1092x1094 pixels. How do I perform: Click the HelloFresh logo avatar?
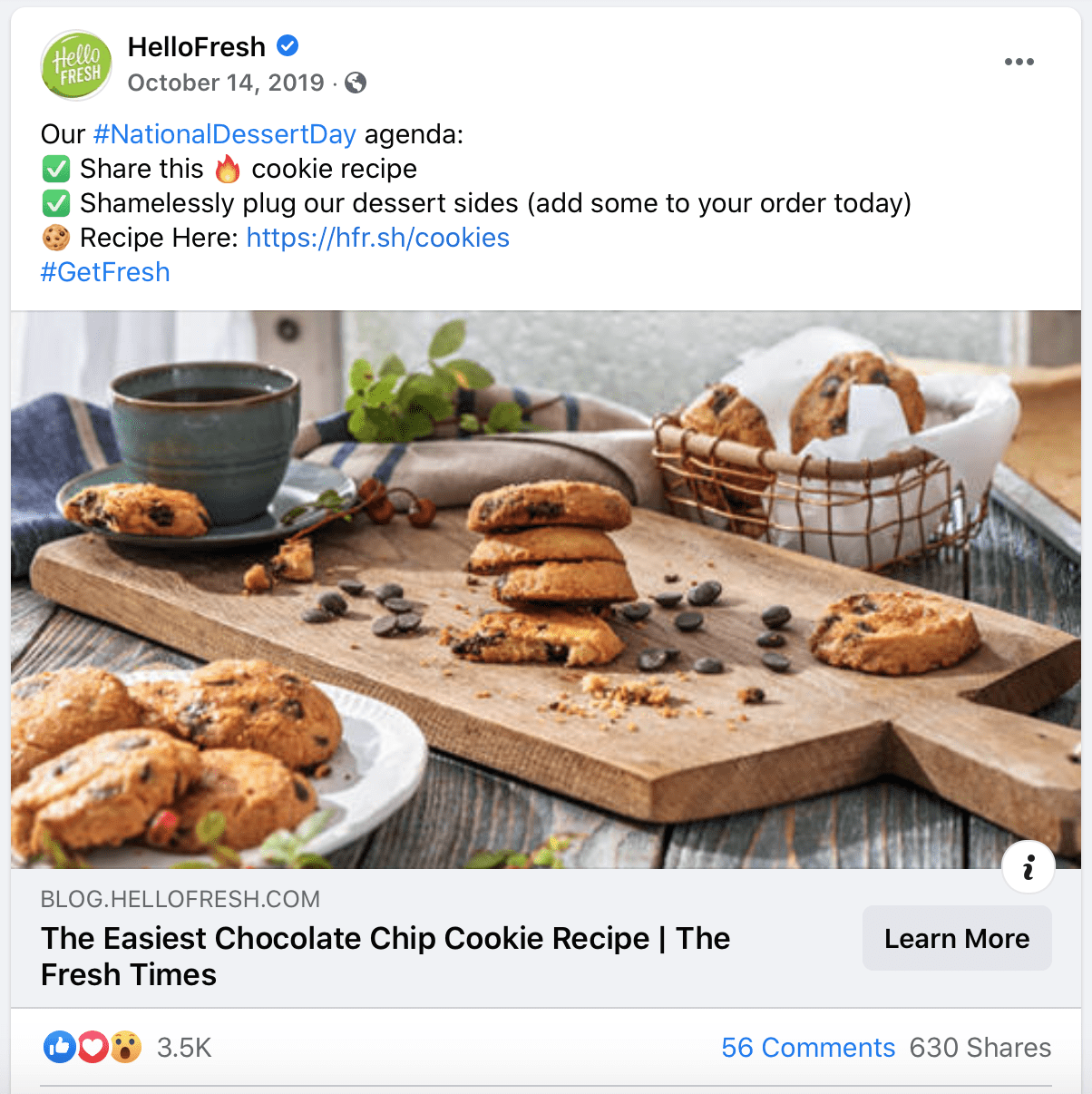[x=76, y=64]
